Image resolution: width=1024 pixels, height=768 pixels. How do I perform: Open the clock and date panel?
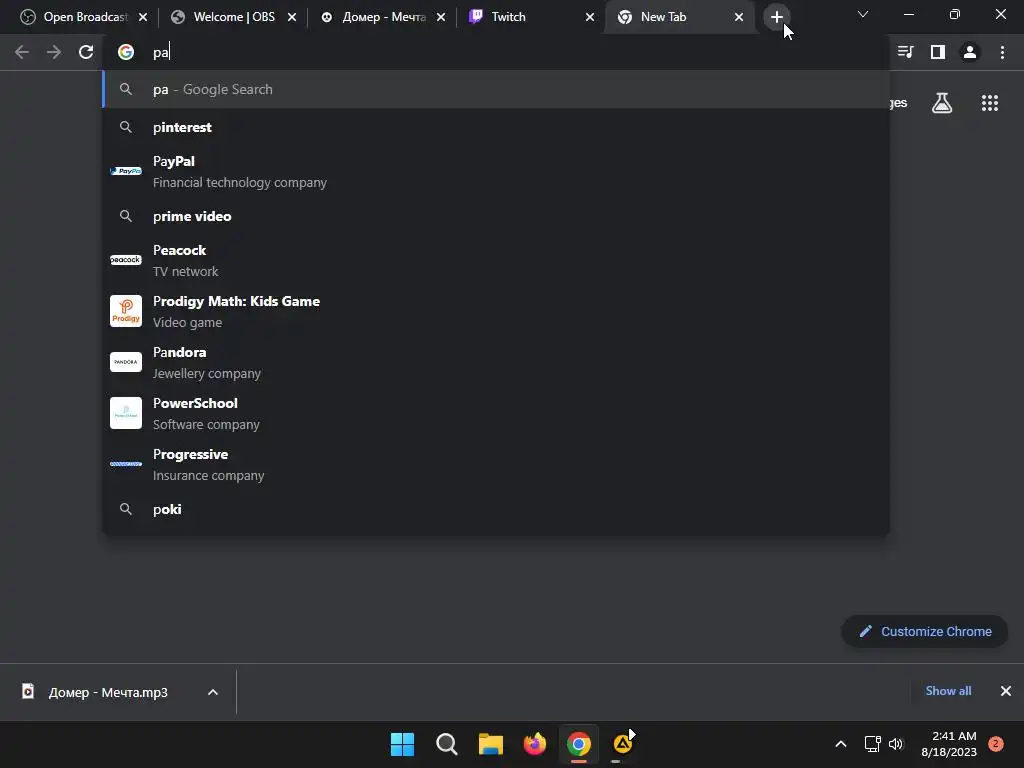point(949,744)
